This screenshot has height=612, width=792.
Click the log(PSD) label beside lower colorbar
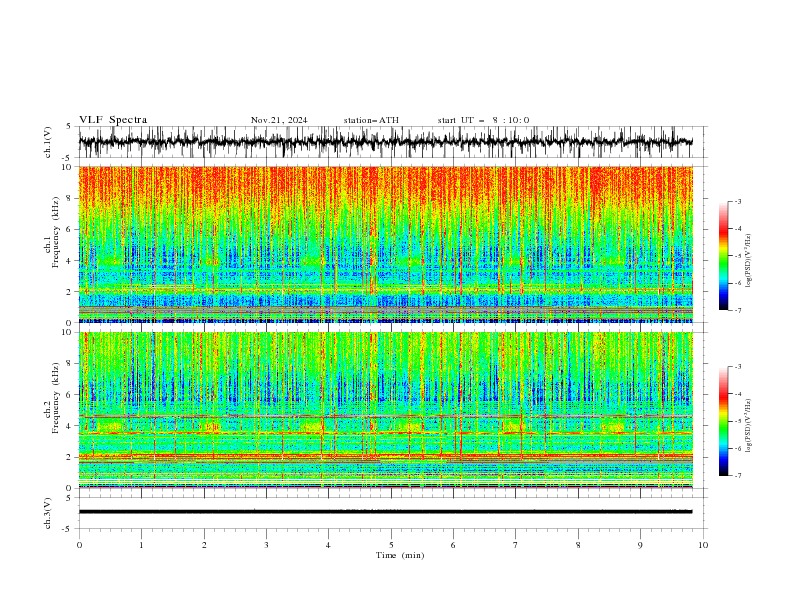click(748, 426)
